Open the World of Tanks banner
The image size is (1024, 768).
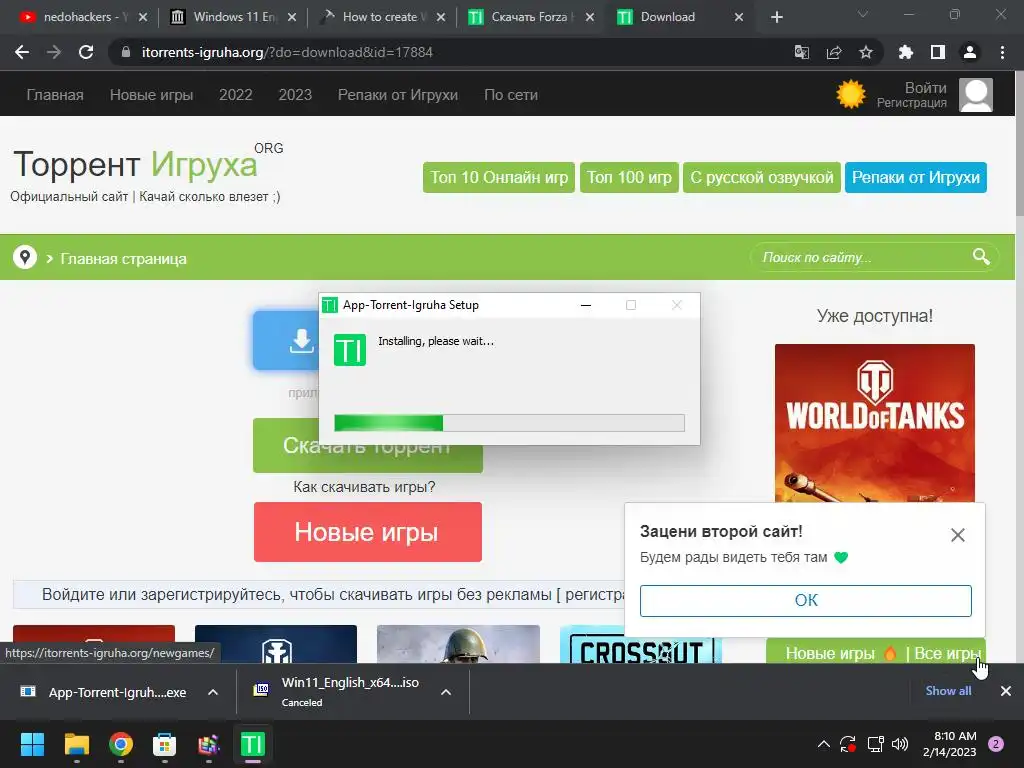(874, 423)
